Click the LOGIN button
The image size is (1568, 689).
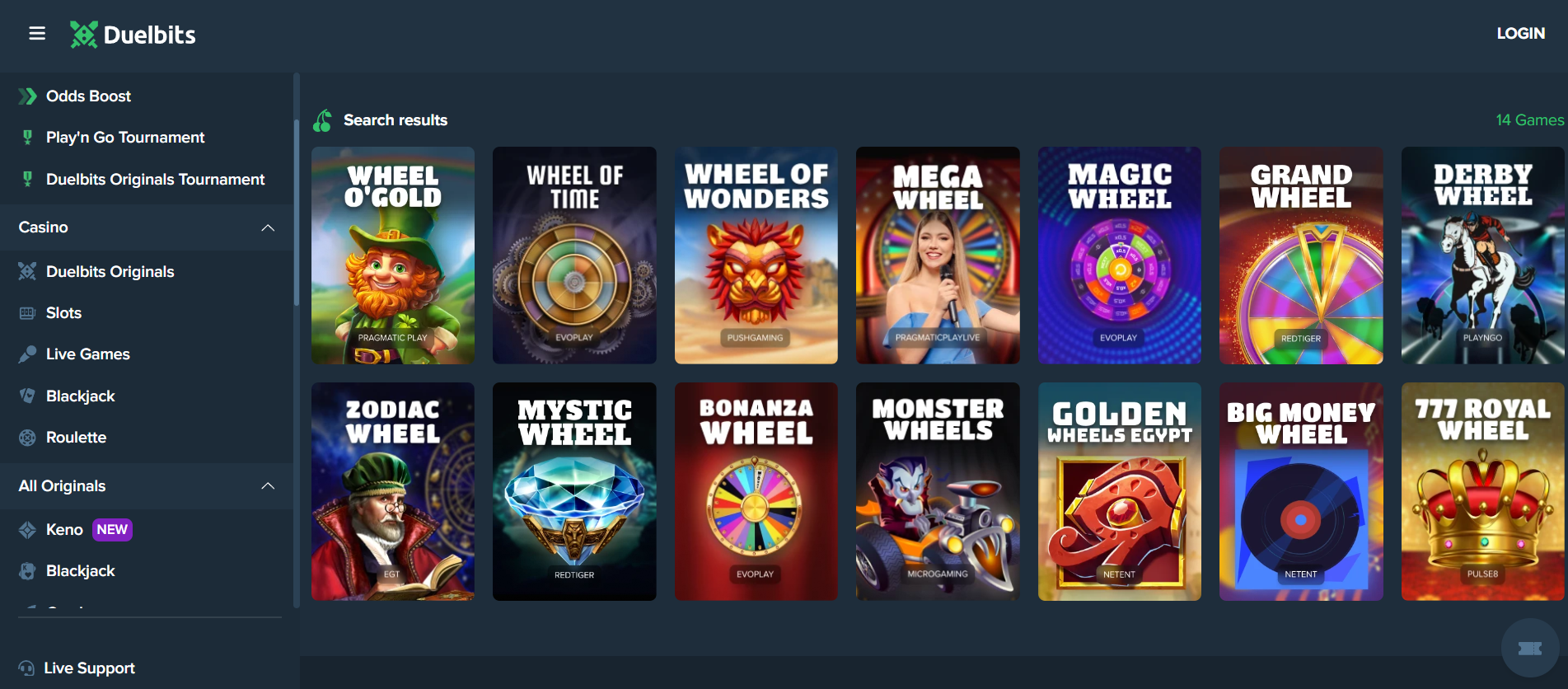(1520, 34)
